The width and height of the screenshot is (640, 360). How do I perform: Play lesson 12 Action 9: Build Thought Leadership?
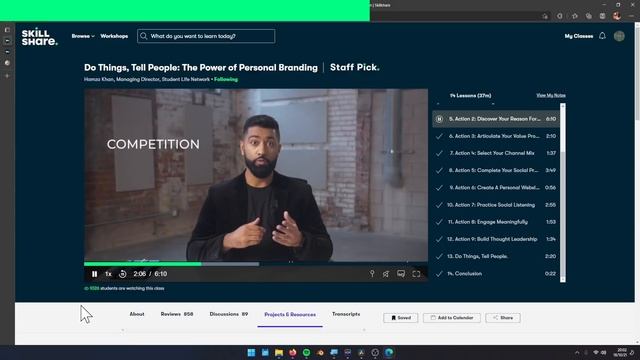[x=496, y=239]
